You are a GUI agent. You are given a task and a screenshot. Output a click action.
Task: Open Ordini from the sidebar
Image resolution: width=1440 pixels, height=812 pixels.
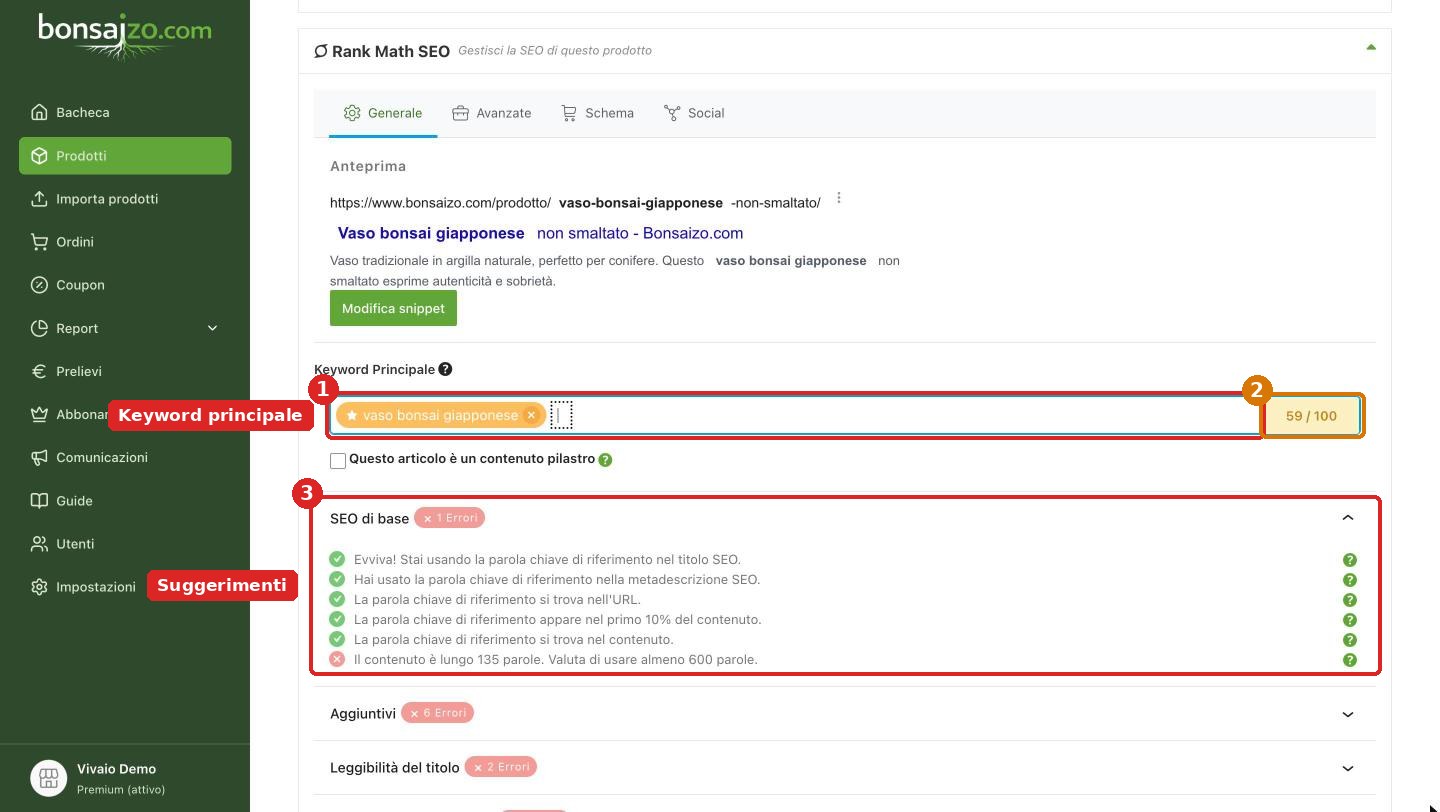125,241
